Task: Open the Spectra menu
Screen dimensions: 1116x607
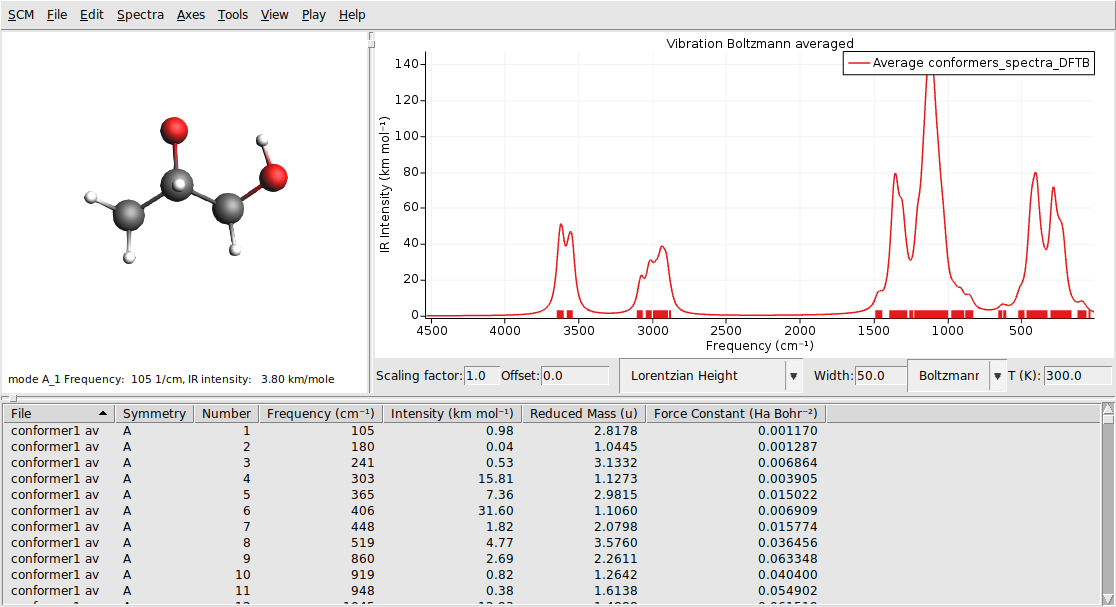Action: (x=140, y=14)
